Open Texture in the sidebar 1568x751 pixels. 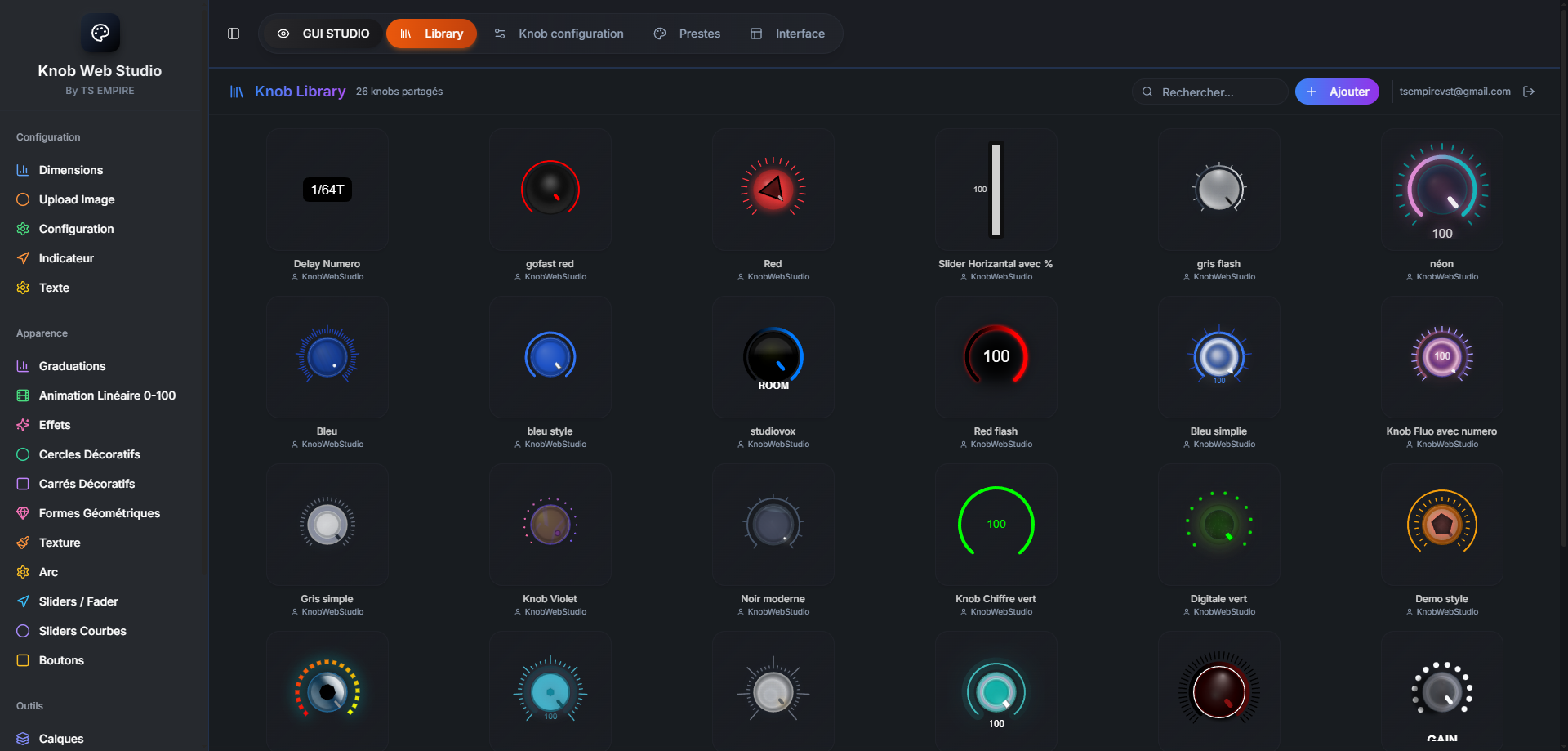(60, 543)
